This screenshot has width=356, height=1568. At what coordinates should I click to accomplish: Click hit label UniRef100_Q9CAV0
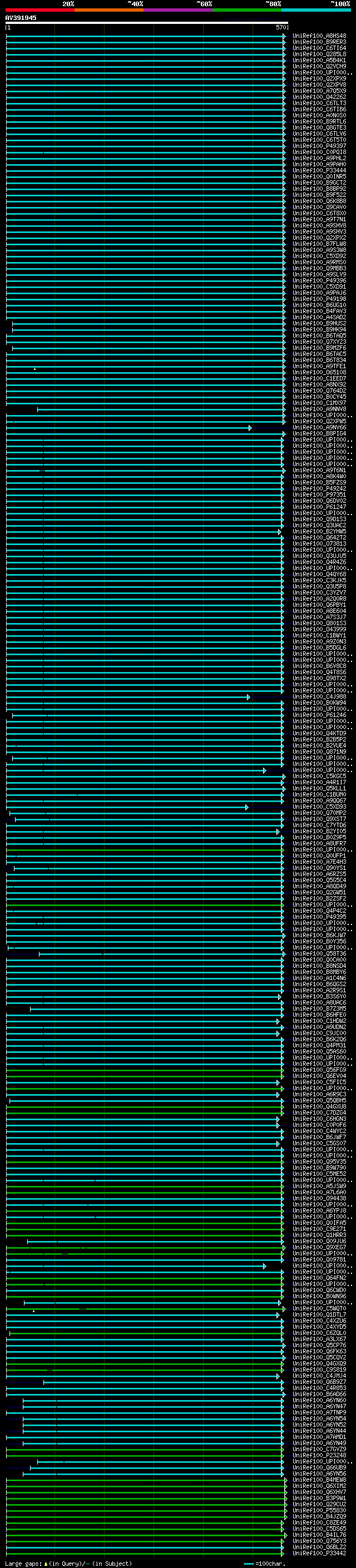coord(319,207)
